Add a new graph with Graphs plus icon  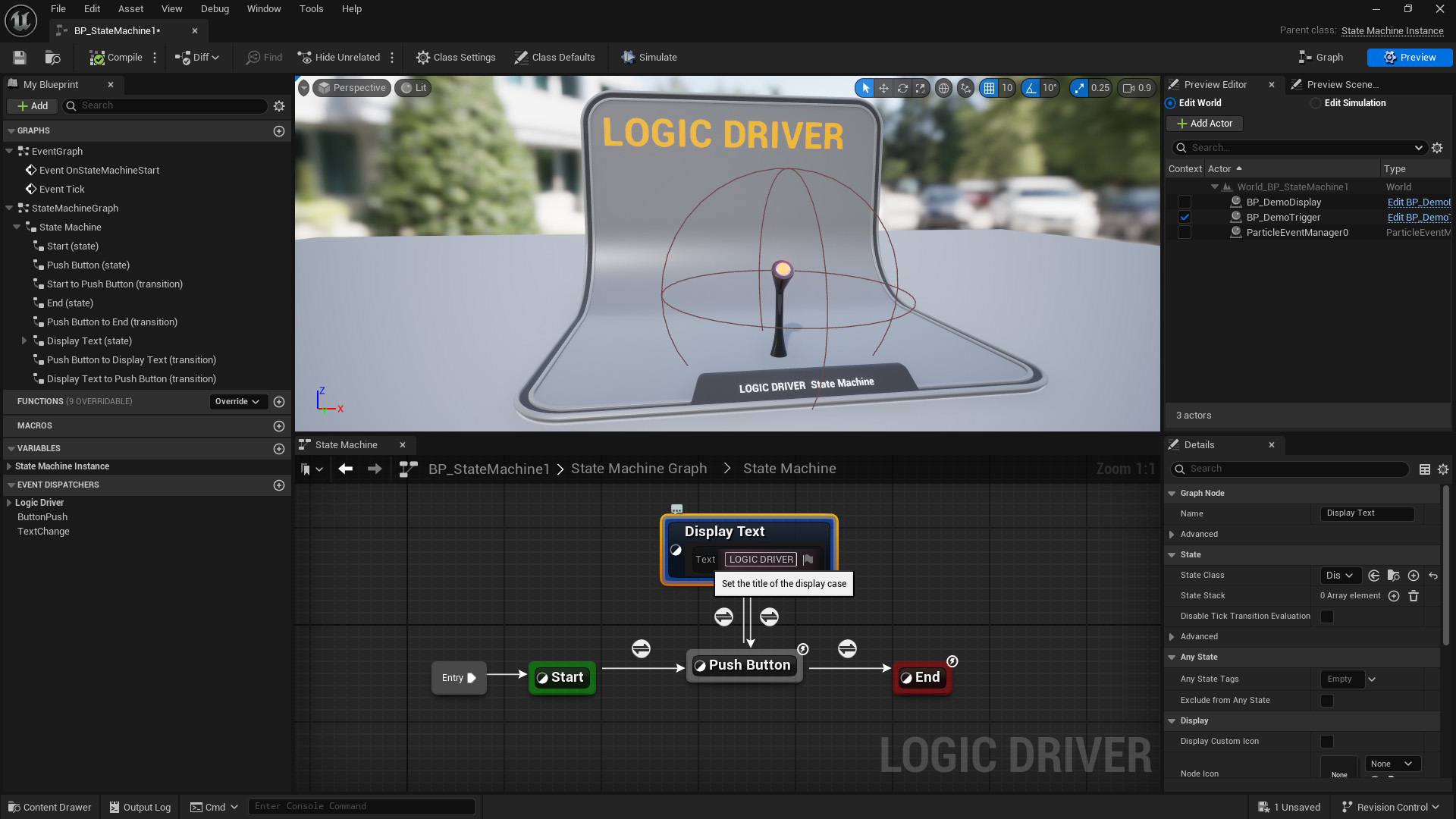coord(279,131)
